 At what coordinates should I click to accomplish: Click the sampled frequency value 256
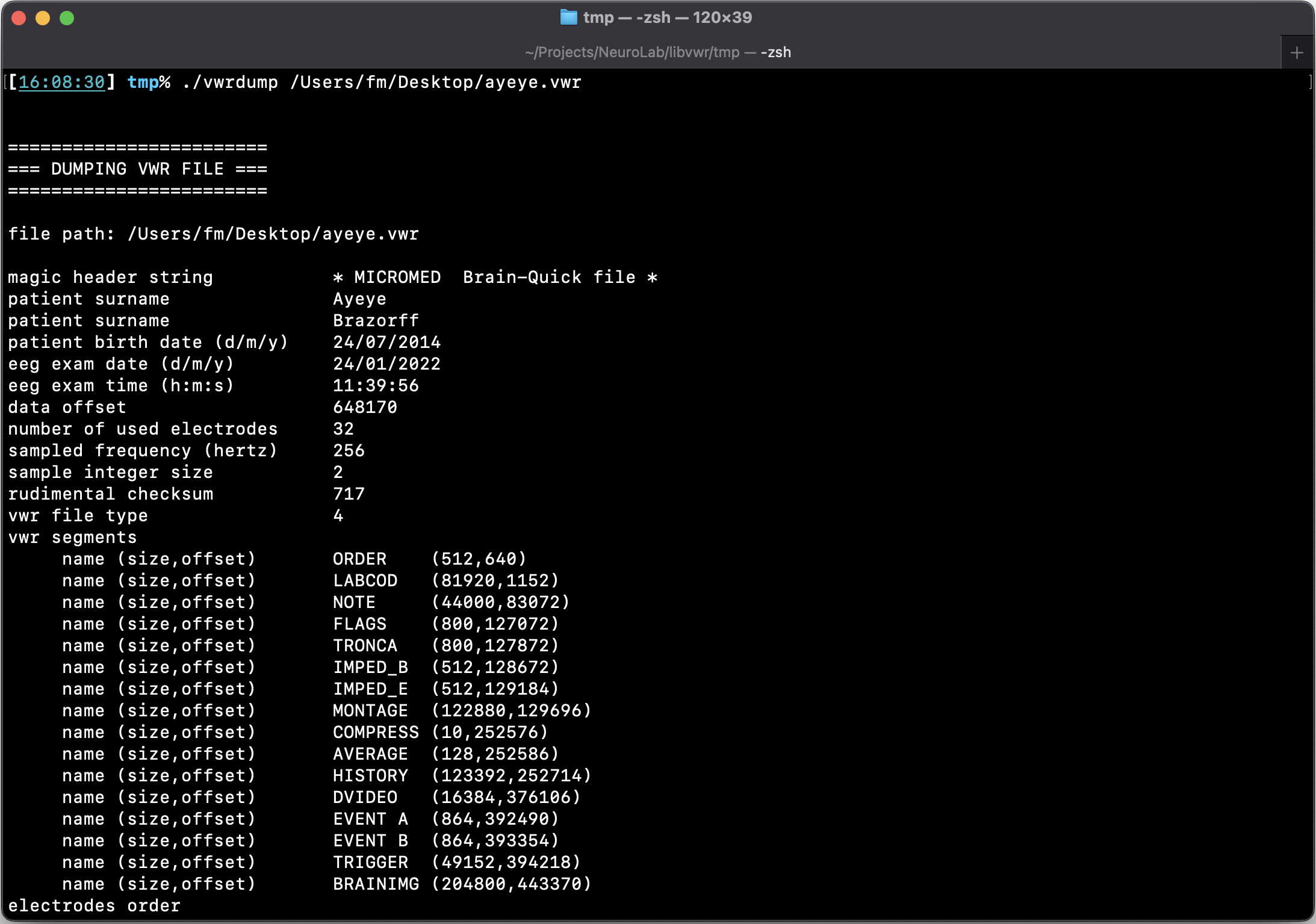tap(349, 451)
